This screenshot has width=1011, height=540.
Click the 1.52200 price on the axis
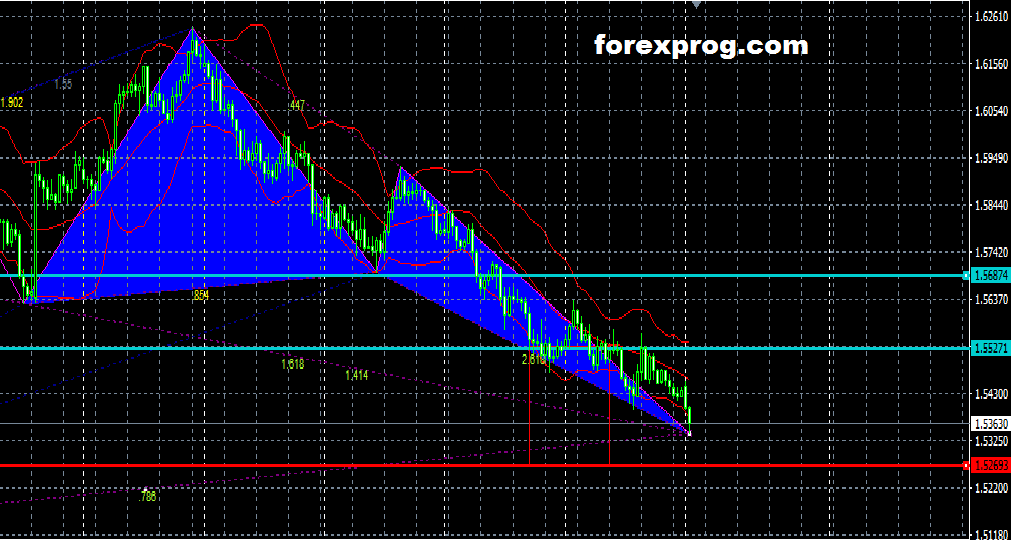[x=989, y=488]
